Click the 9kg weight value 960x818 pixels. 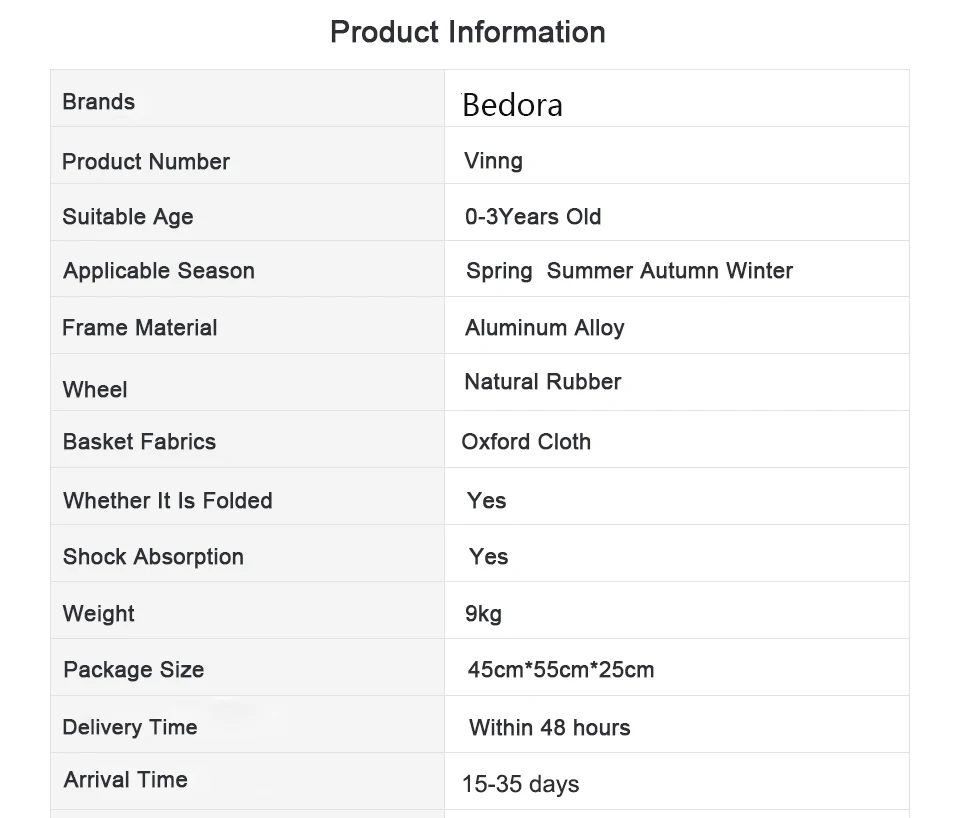pos(483,614)
